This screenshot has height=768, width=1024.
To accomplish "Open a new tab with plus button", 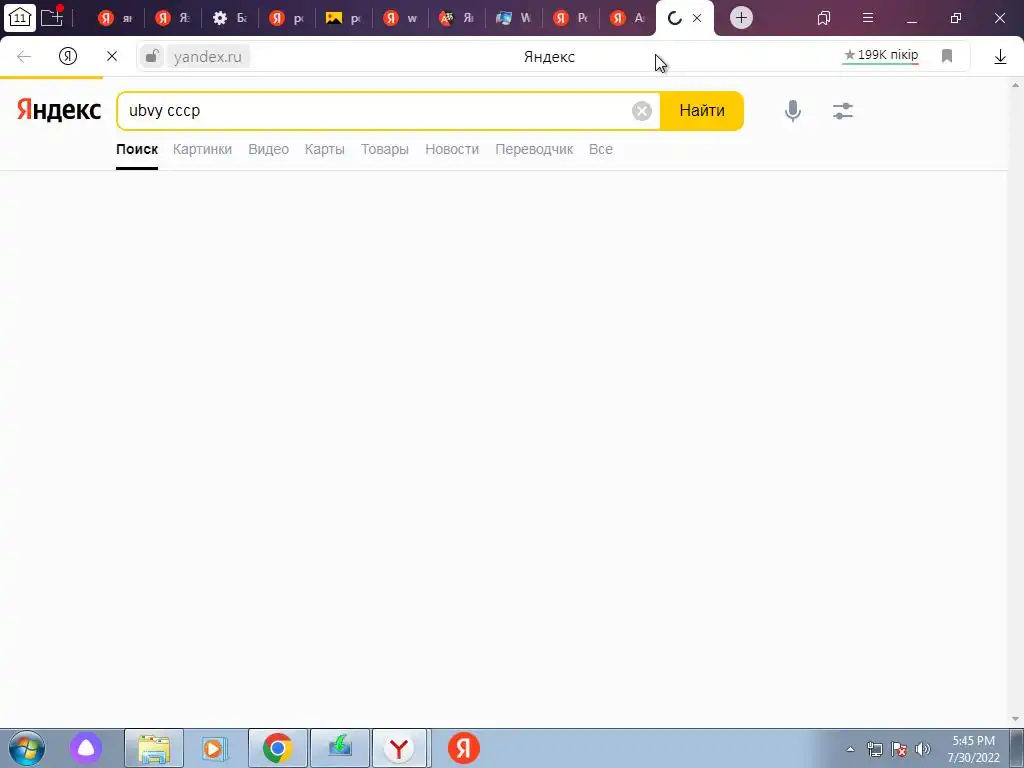I will click(x=741, y=18).
